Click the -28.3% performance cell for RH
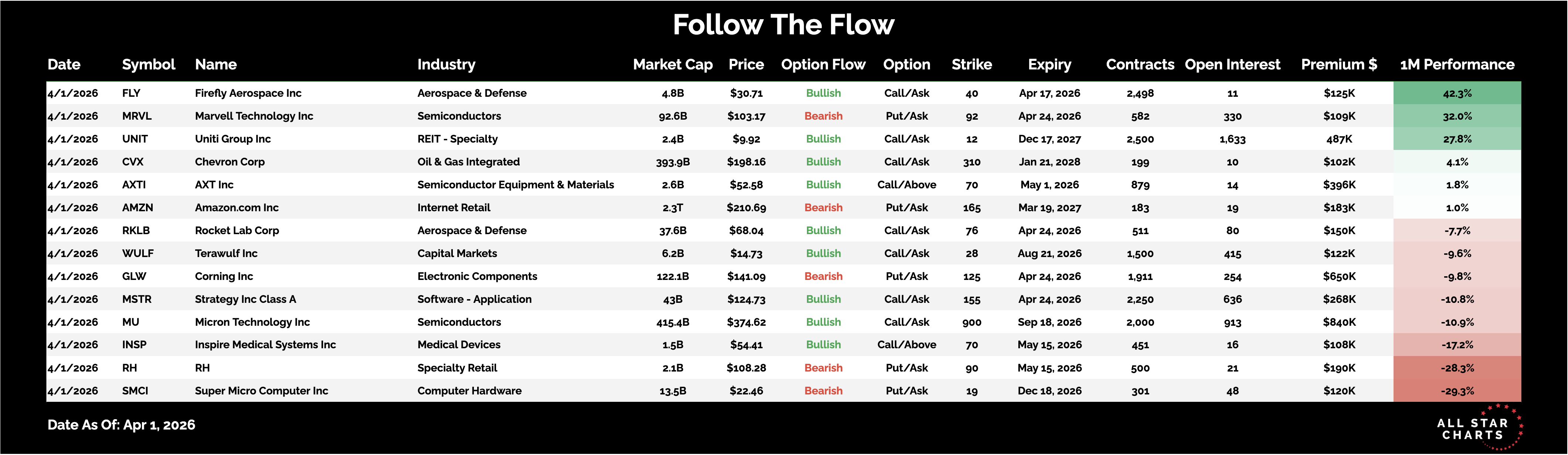Image resolution: width=1568 pixels, height=455 pixels. (1457, 368)
